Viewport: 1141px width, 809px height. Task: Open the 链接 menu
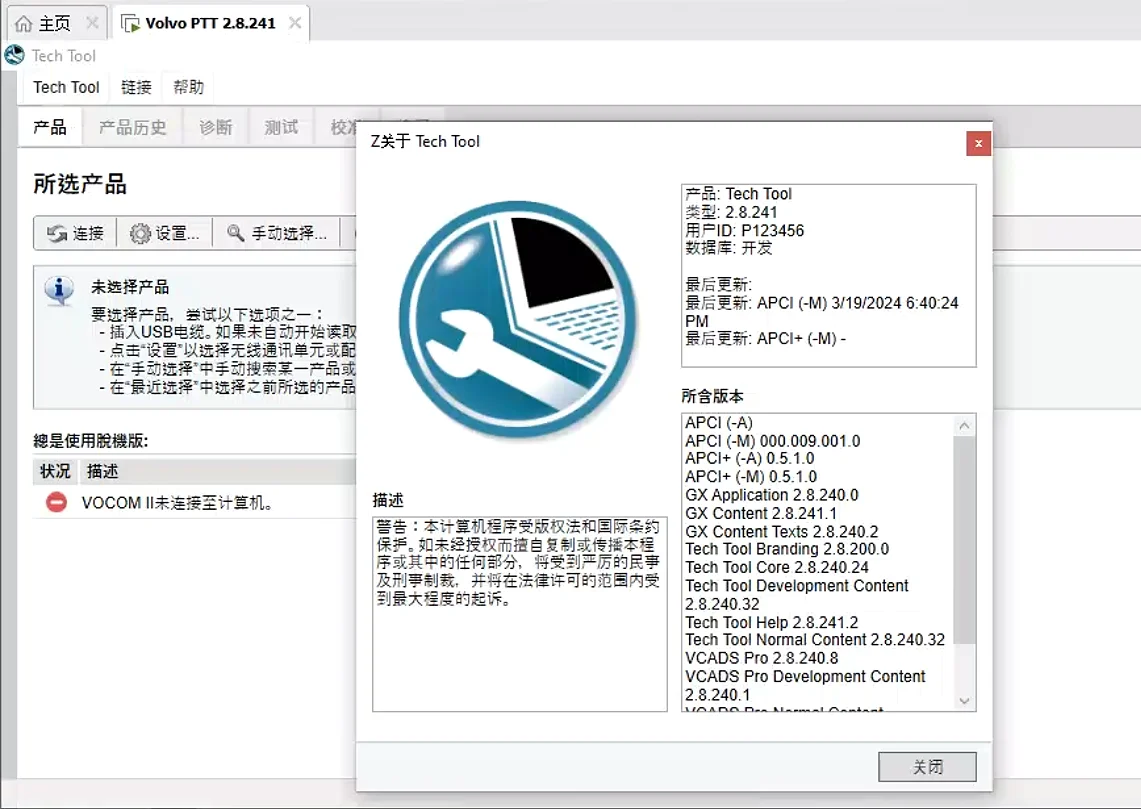[x=135, y=87]
